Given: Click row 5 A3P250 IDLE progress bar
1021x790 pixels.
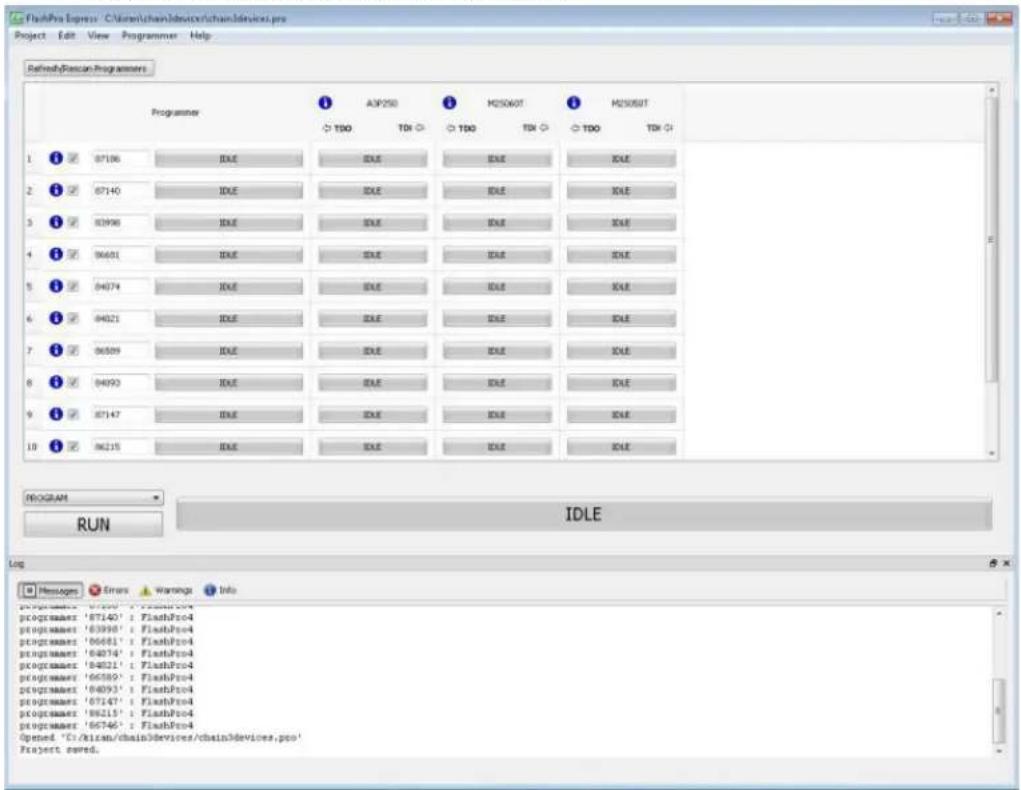Looking at the screenshot, I should (x=372, y=287).
